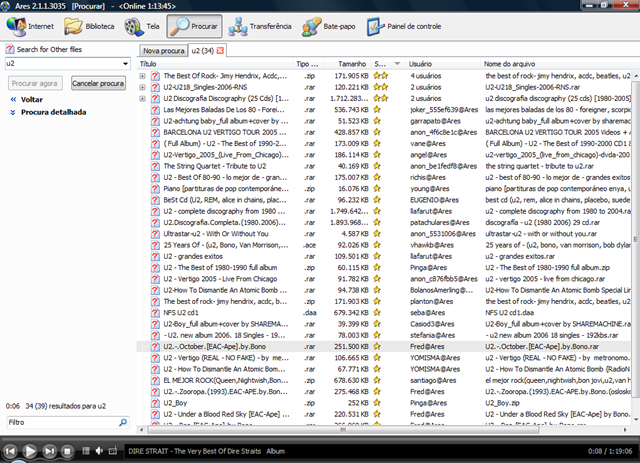Expand U2 Discografia Discography result
Image resolution: width=640 pixels, height=463 pixels.
click(144, 99)
